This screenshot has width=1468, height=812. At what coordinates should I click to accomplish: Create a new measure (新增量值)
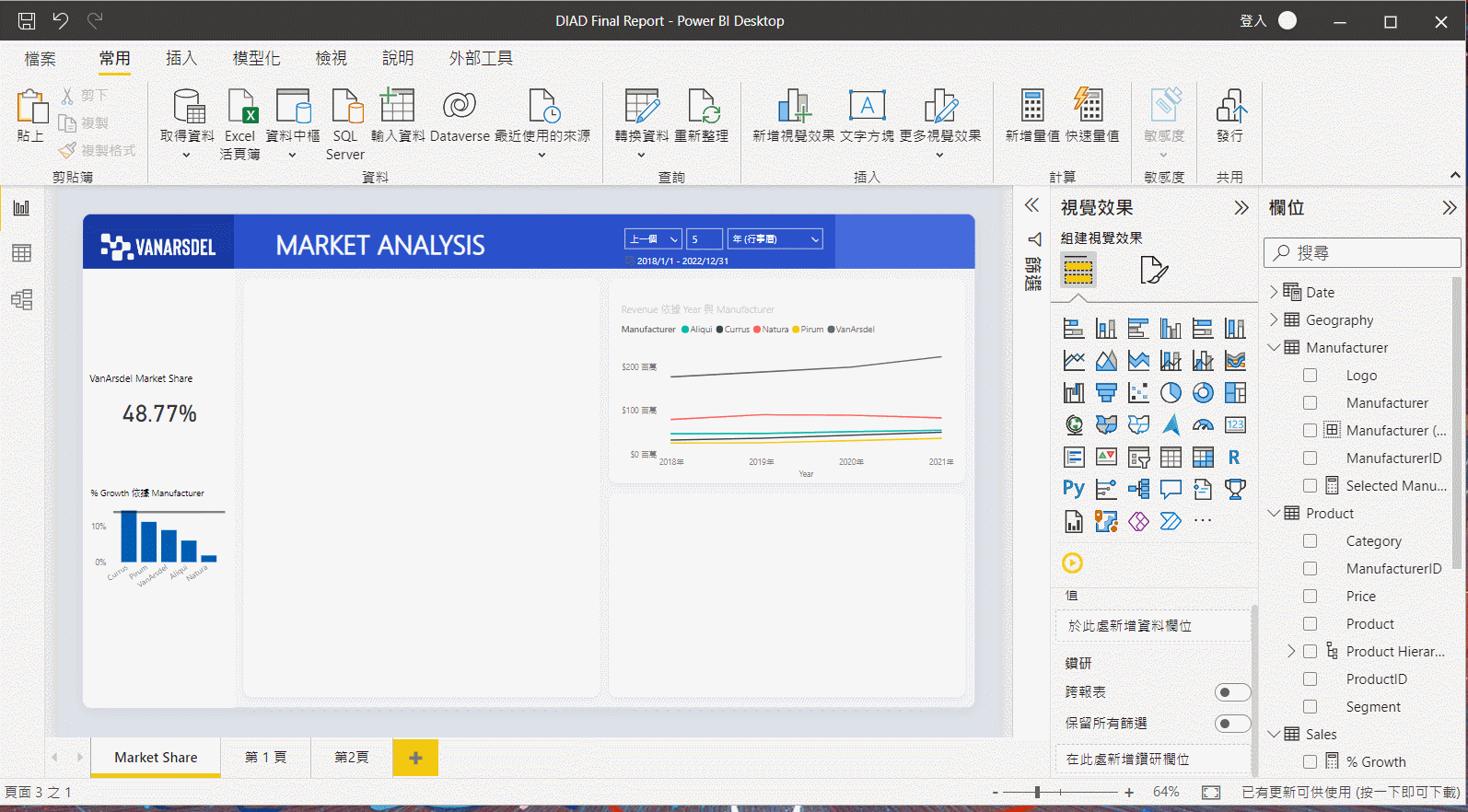(x=1032, y=115)
